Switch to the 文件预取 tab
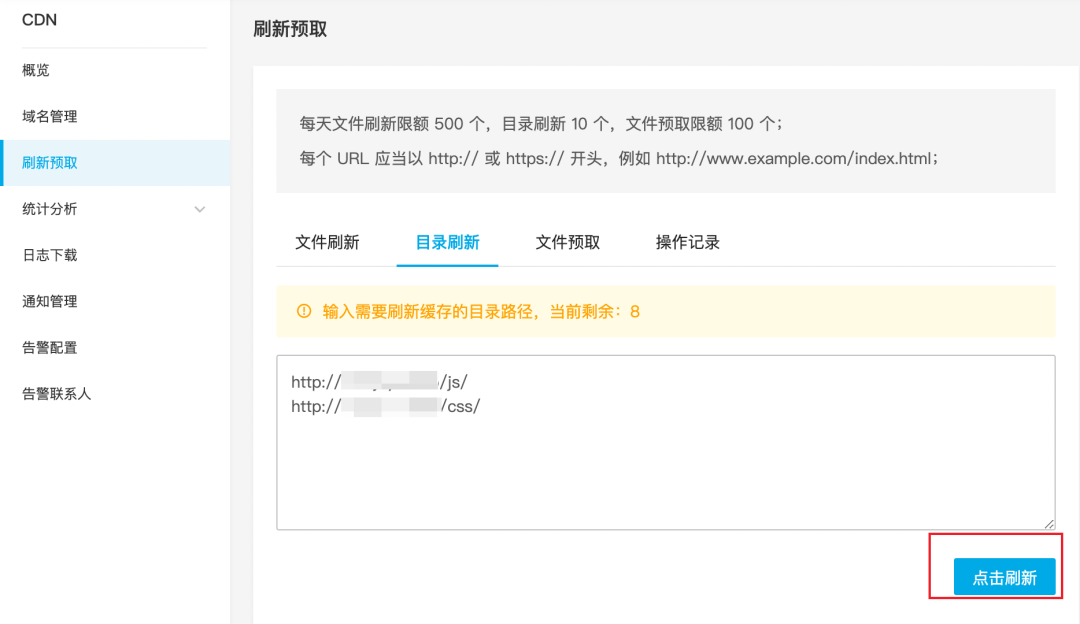This screenshot has width=1080, height=624. 567,242
